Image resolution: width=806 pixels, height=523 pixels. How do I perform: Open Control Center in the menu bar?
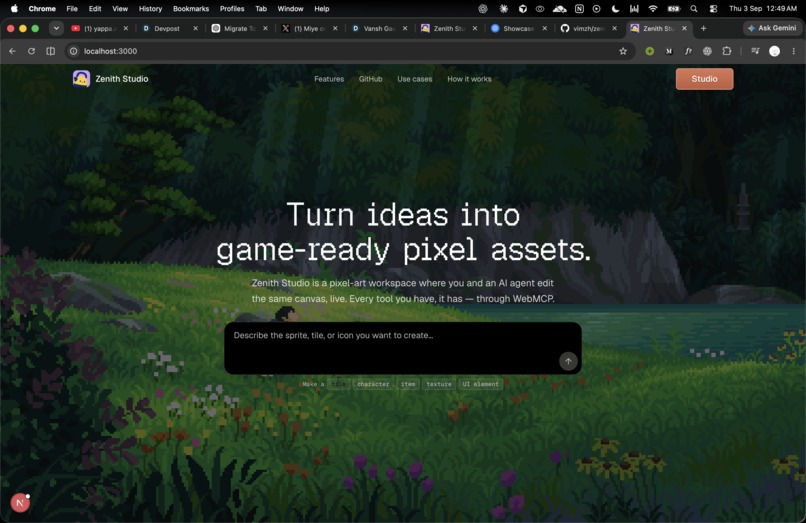pos(713,8)
